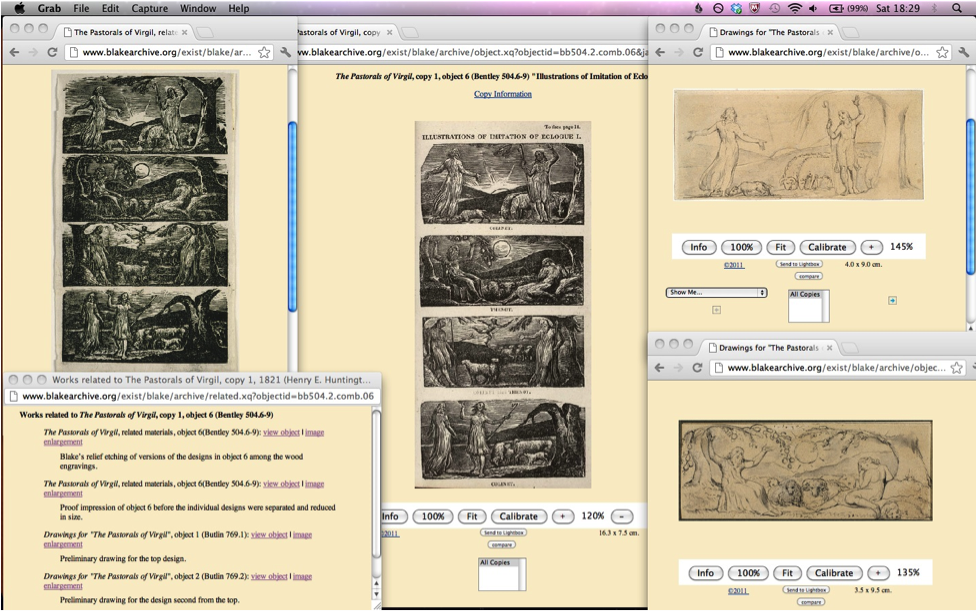Viewport: 977px width, 611px height.
Task: Go back in the top-left Chrome window
Action: pyautogui.click(x=14, y=52)
